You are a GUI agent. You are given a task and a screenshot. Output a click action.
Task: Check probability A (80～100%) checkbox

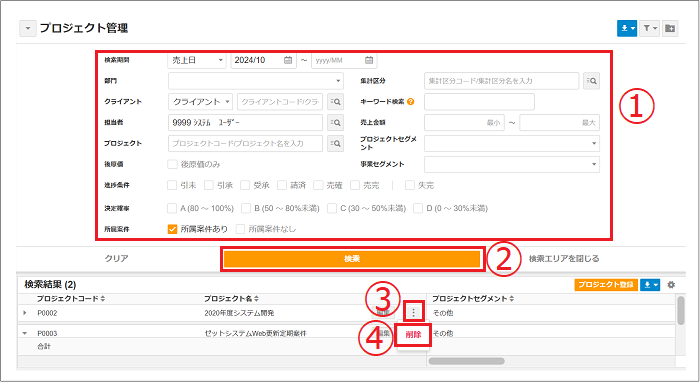(172, 208)
